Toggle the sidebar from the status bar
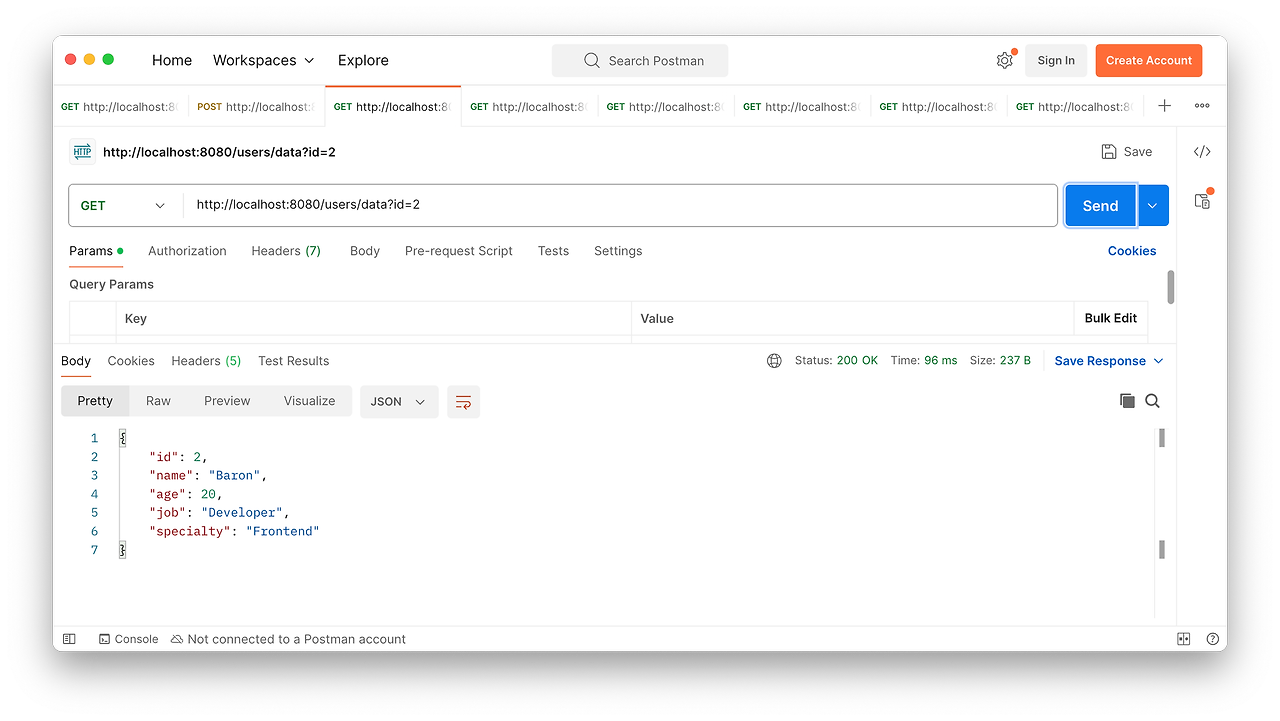The image size is (1280, 721). click(x=69, y=639)
